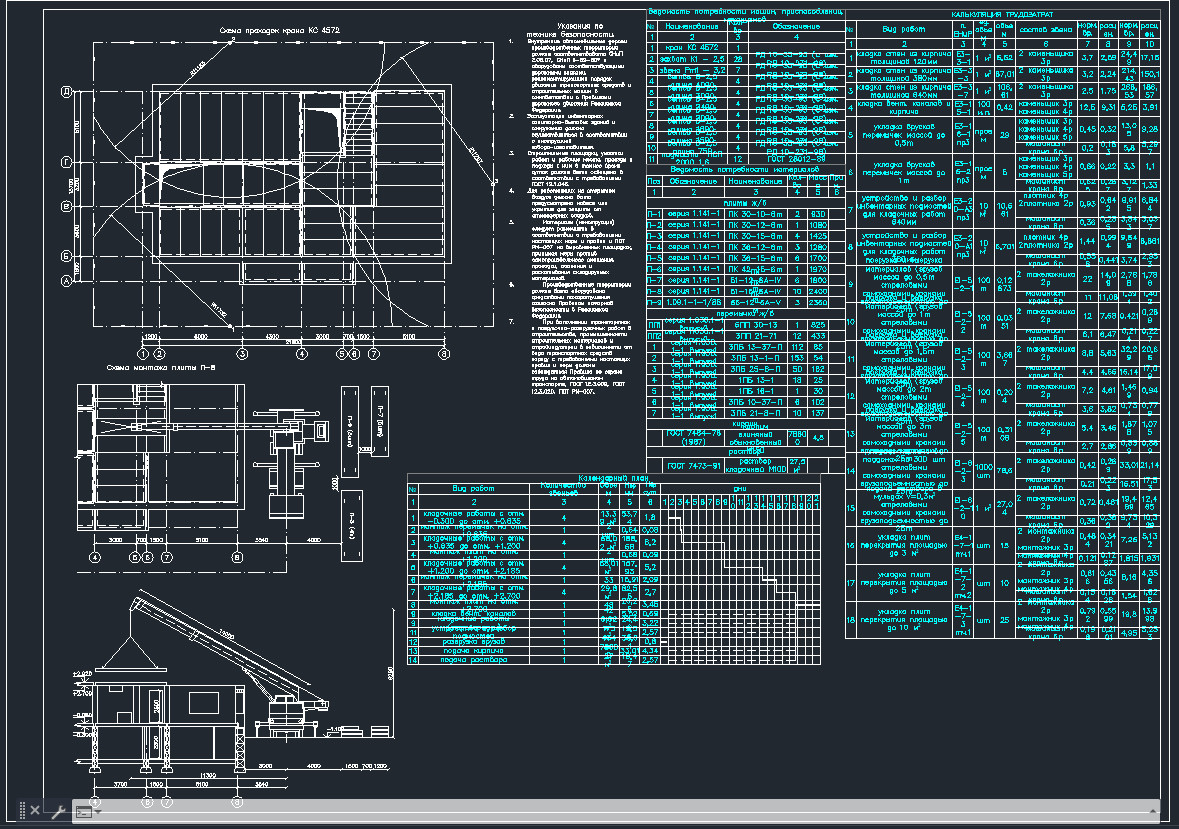
Task: Open the recent commands dropdown
Action: (84, 812)
